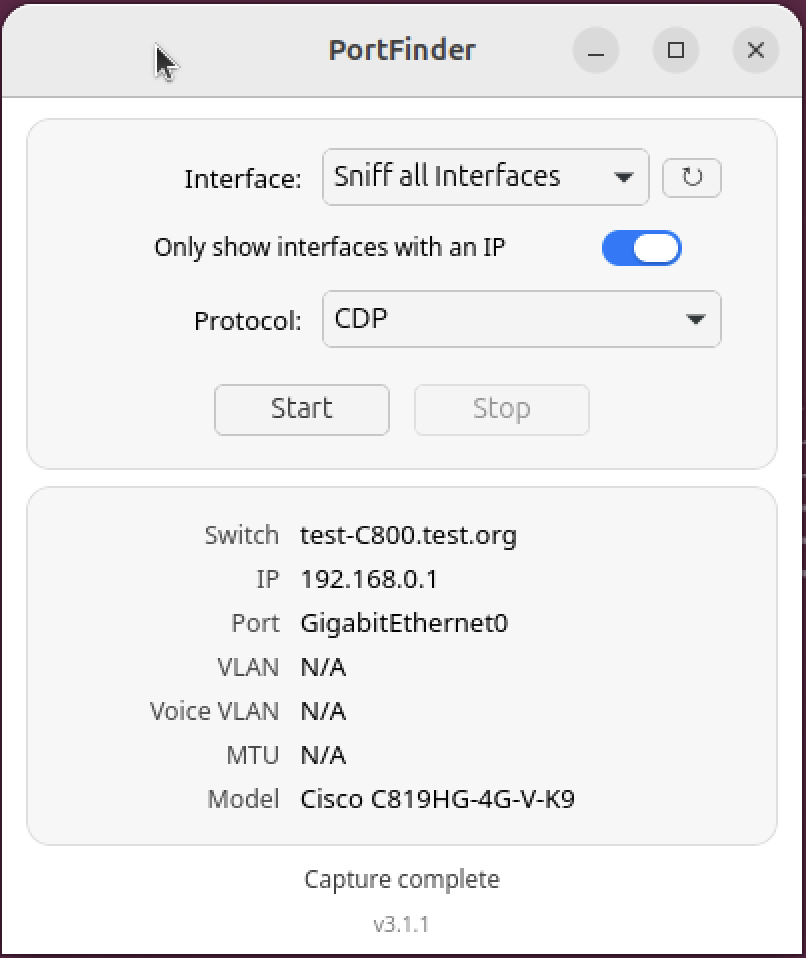Click the VLAN N/A value
This screenshot has width=806, height=958.
click(322, 667)
